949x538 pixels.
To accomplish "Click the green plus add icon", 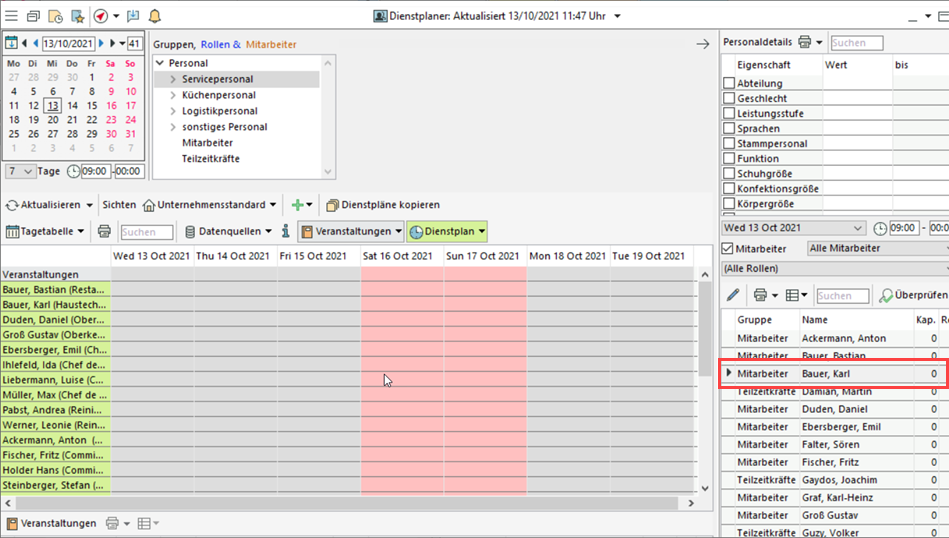I will coord(297,205).
